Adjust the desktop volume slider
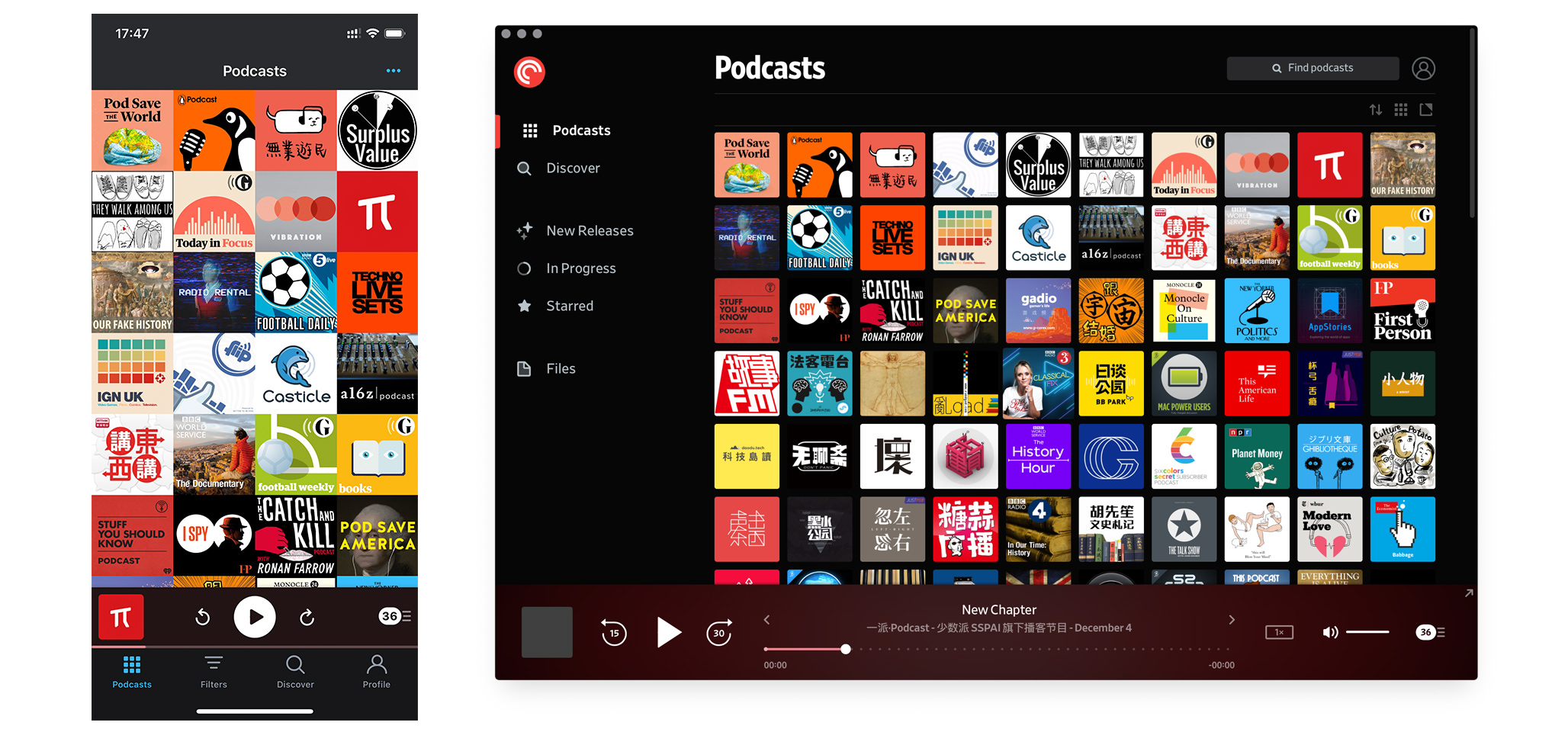 [1367, 632]
